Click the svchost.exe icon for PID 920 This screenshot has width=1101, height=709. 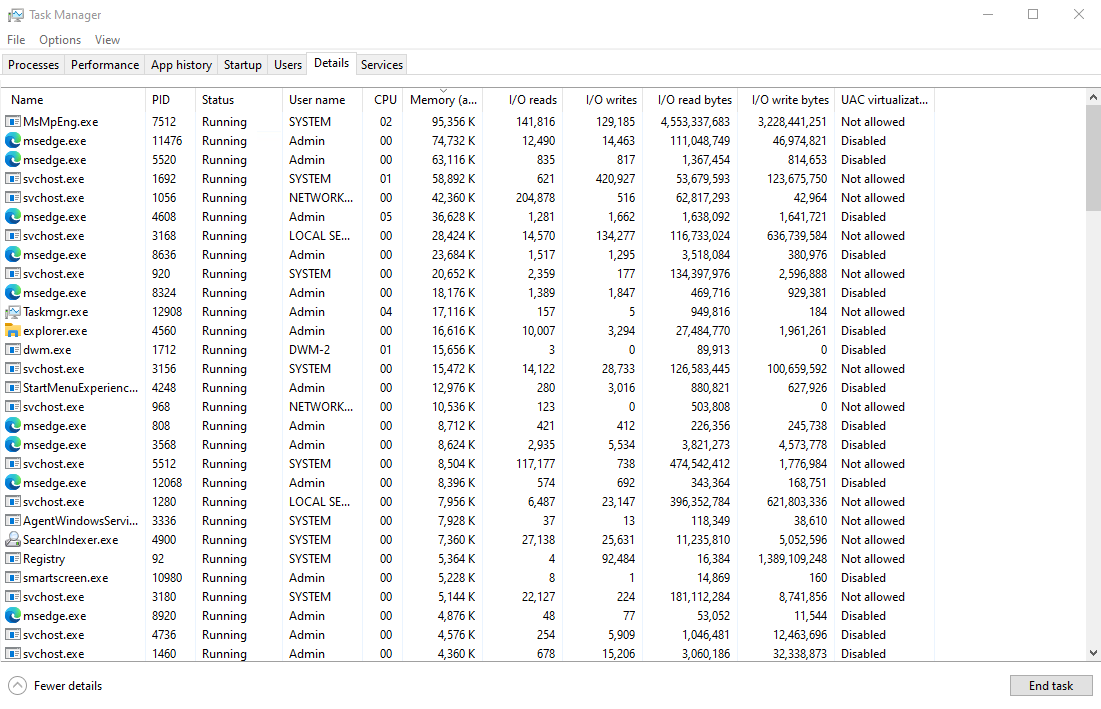pyautogui.click(x=13, y=273)
